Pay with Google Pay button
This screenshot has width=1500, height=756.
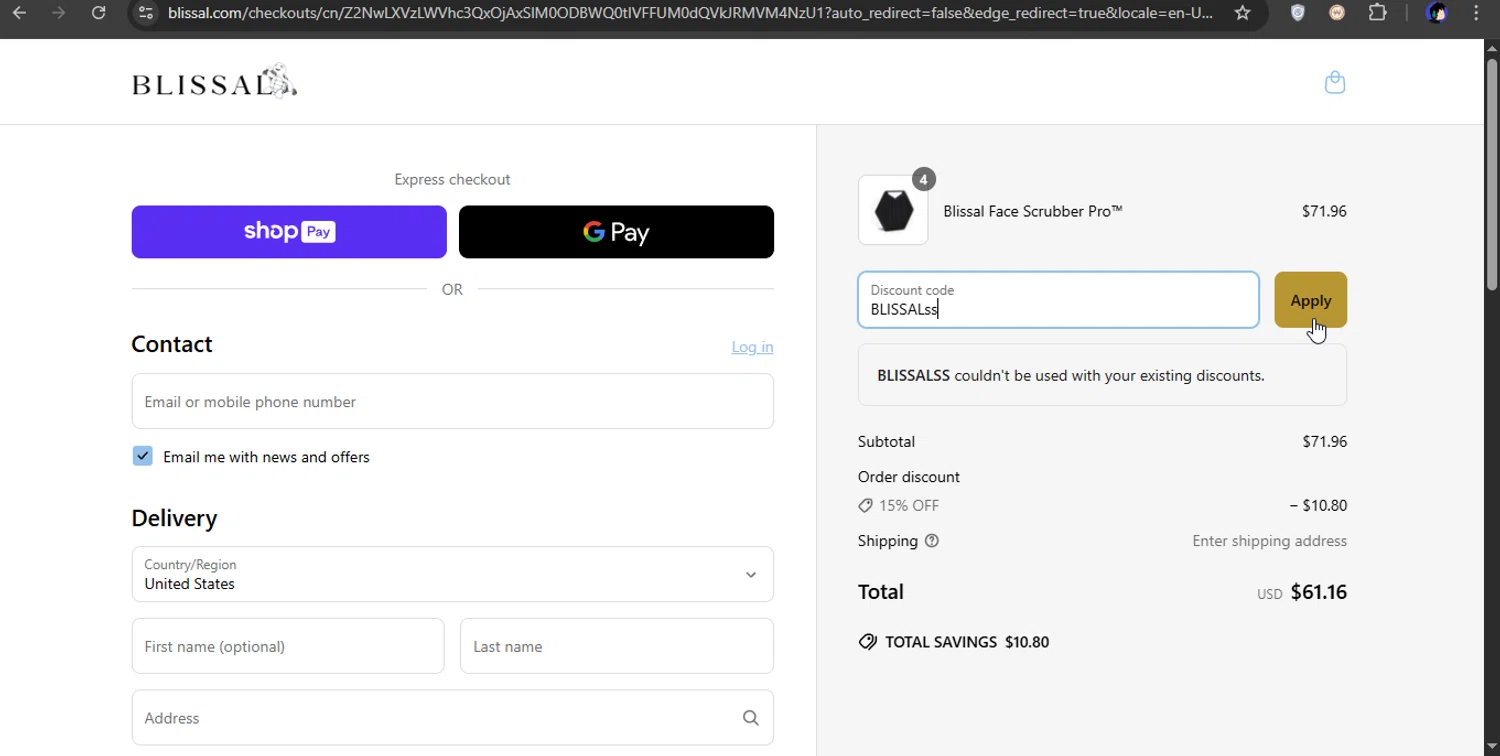(616, 232)
